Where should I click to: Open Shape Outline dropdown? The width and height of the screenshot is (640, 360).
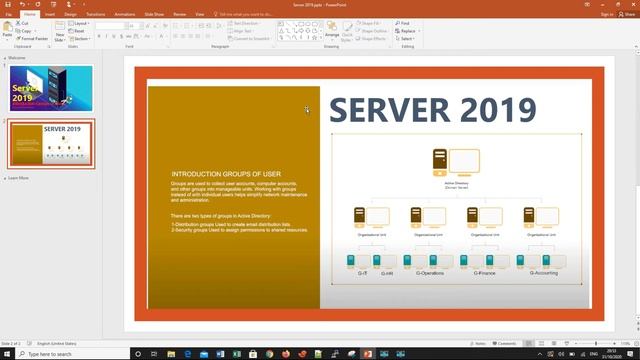pos(372,31)
